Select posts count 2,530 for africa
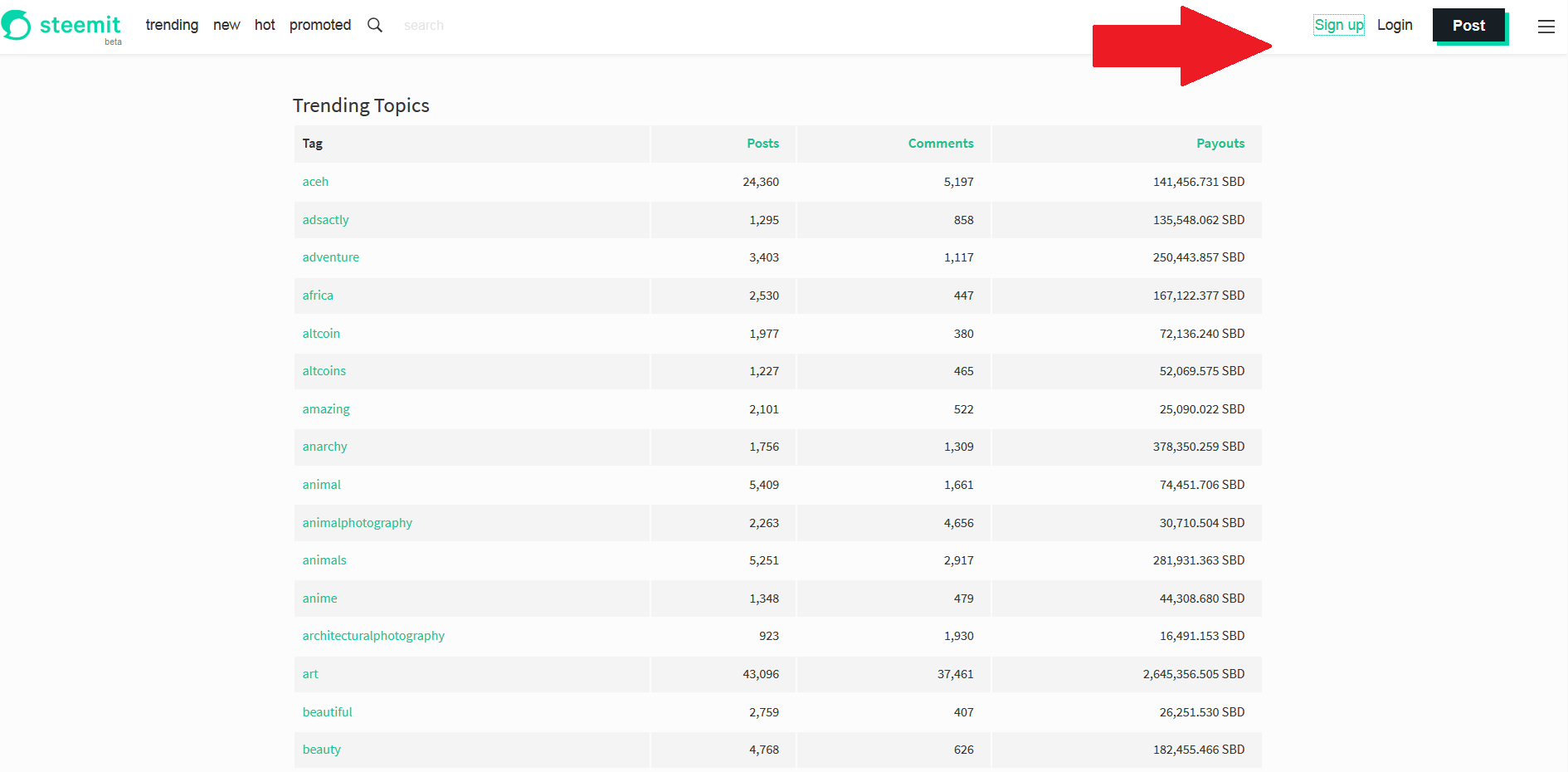1568x772 pixels. point(764,296)
